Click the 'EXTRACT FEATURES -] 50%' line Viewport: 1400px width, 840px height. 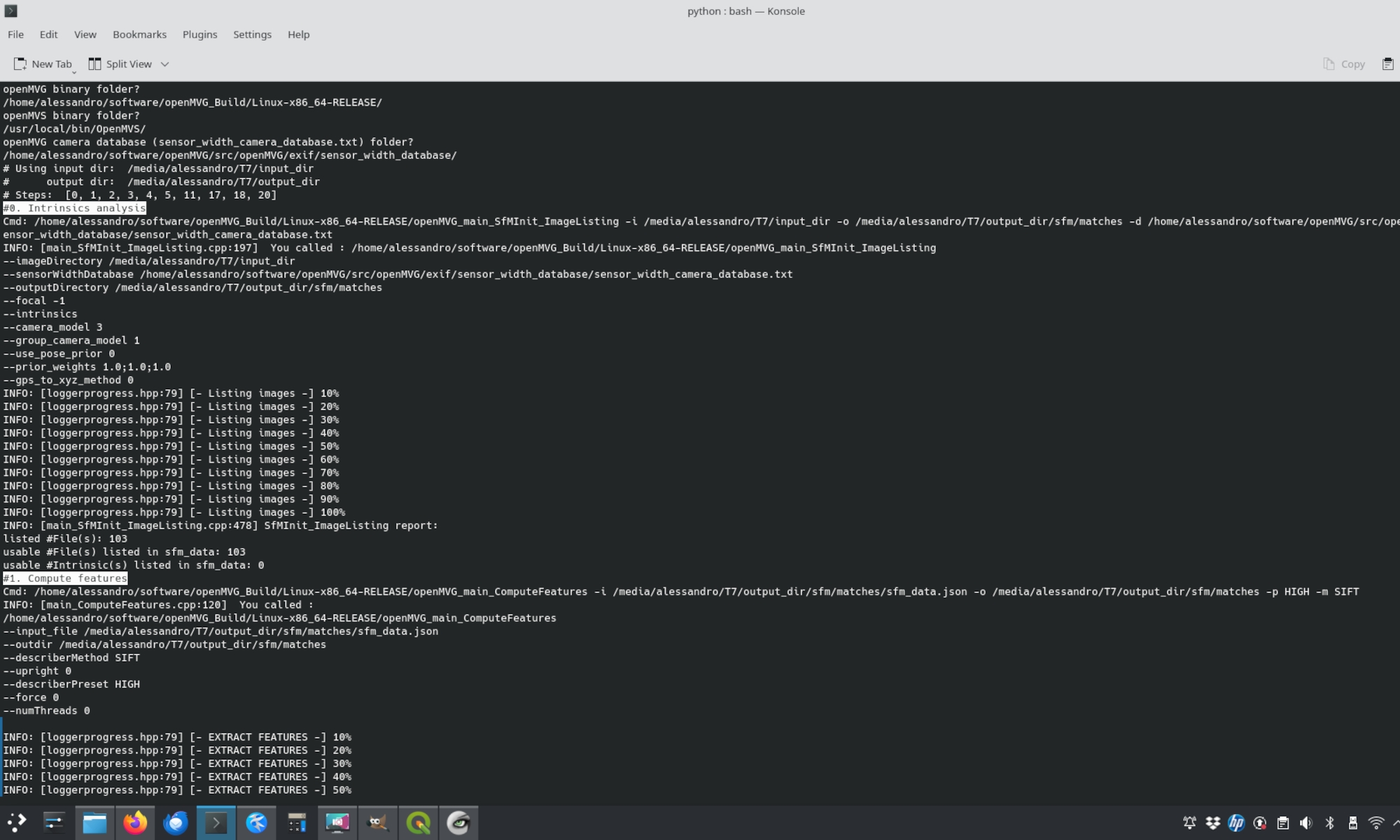pos(177,790)
